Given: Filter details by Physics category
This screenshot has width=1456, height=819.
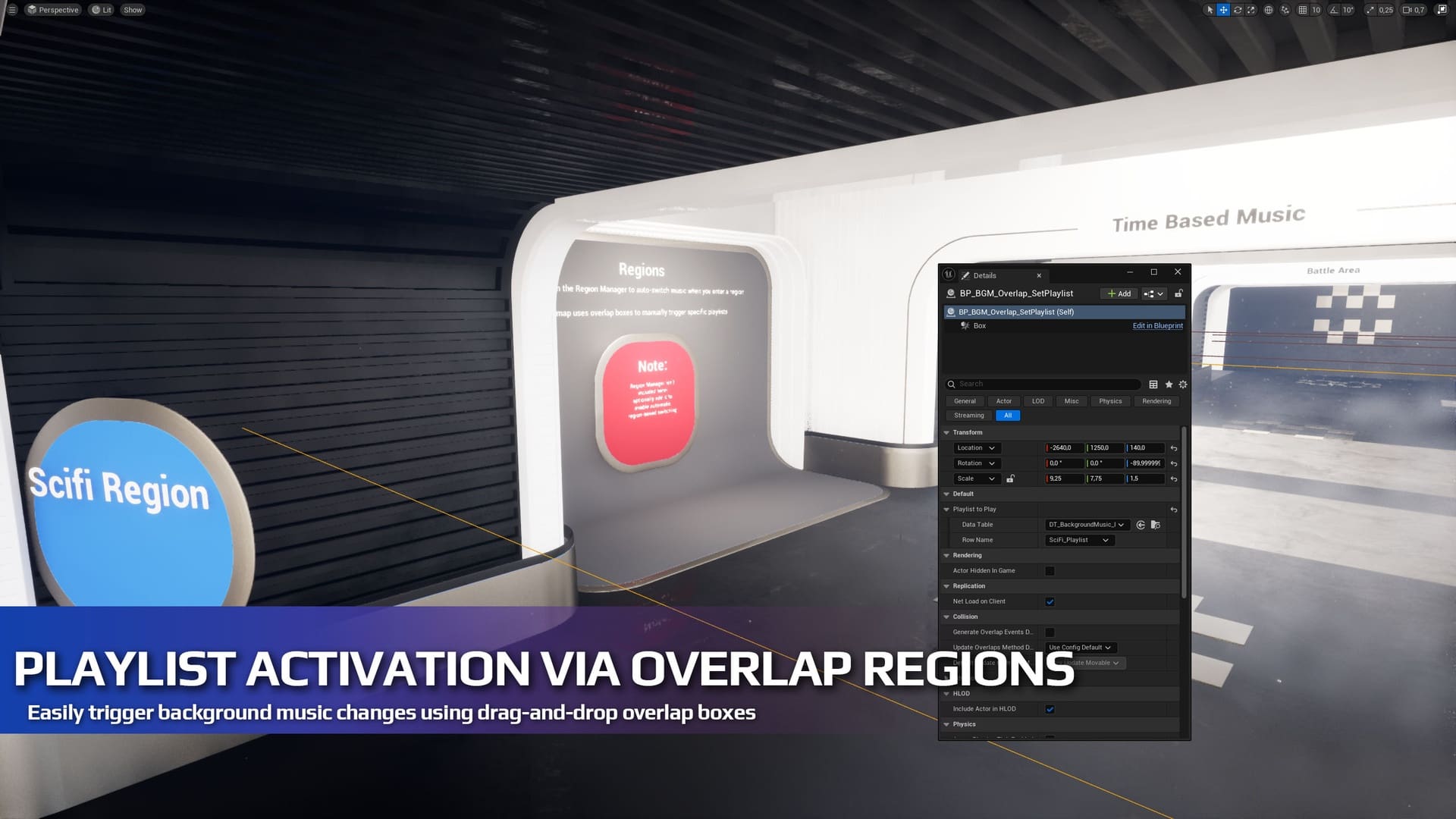Looking at the screenshot, I should tap(1110, 401).
